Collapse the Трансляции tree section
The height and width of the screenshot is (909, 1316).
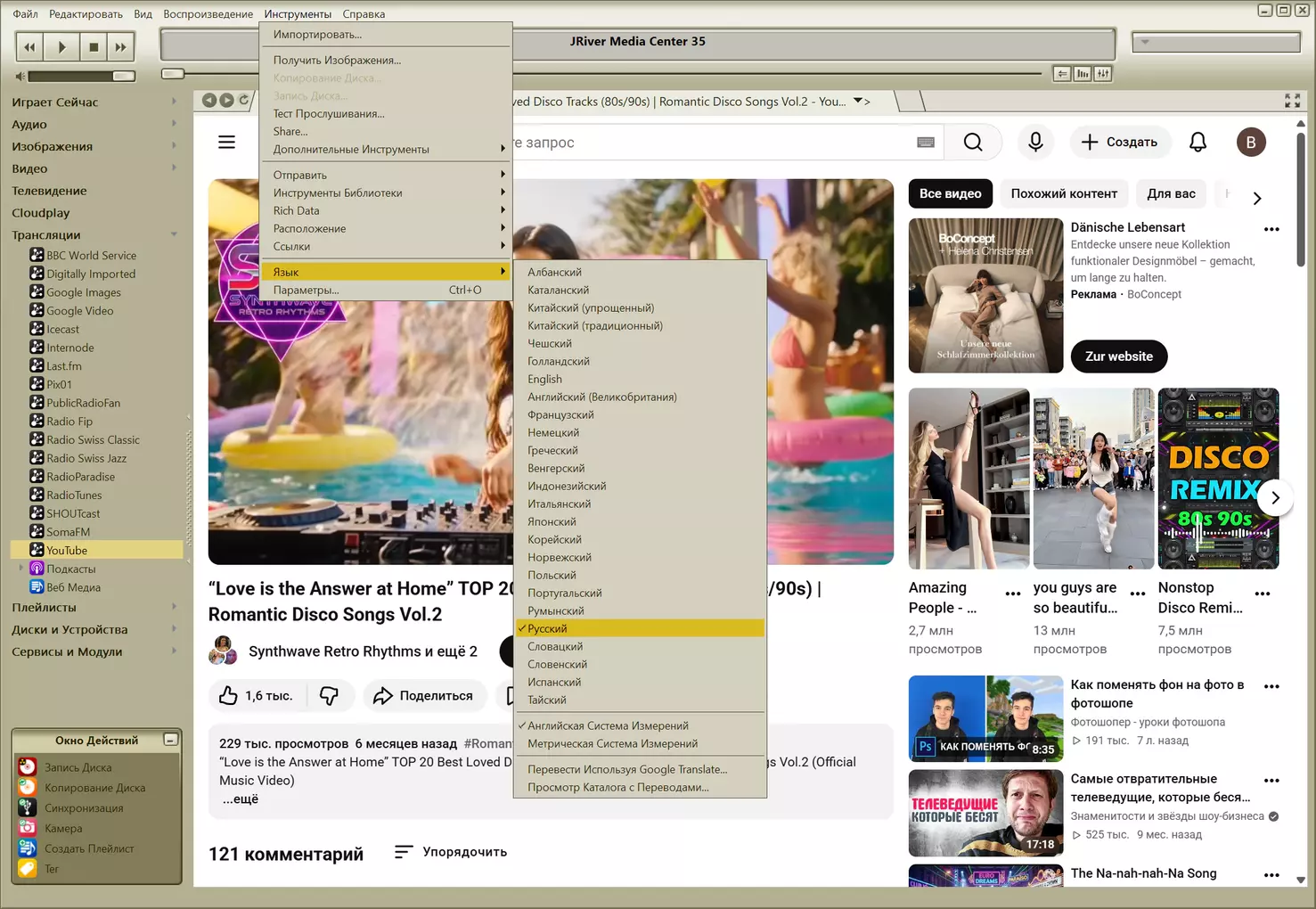[x=174, y=235]
